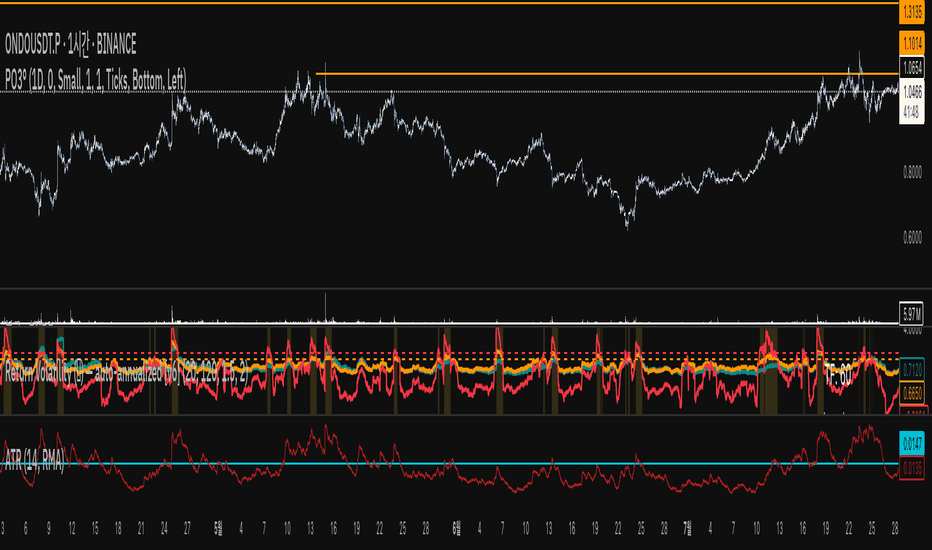Click the current price label 1.0466
This screenshot has width=932, height=550.
[x=912, y=92]
